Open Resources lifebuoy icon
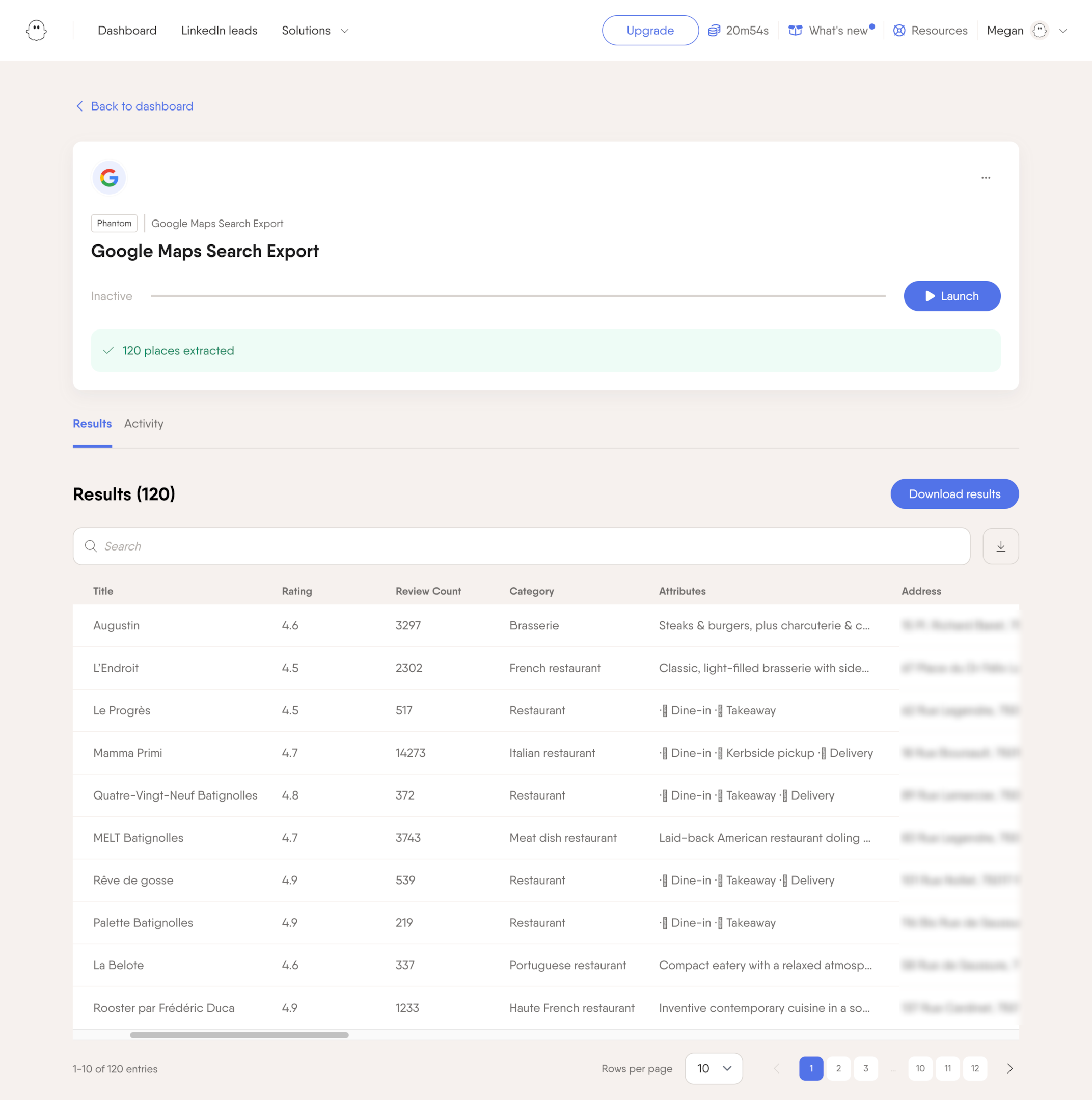This screenshot has width=1092, height=1100. point(899,31)
